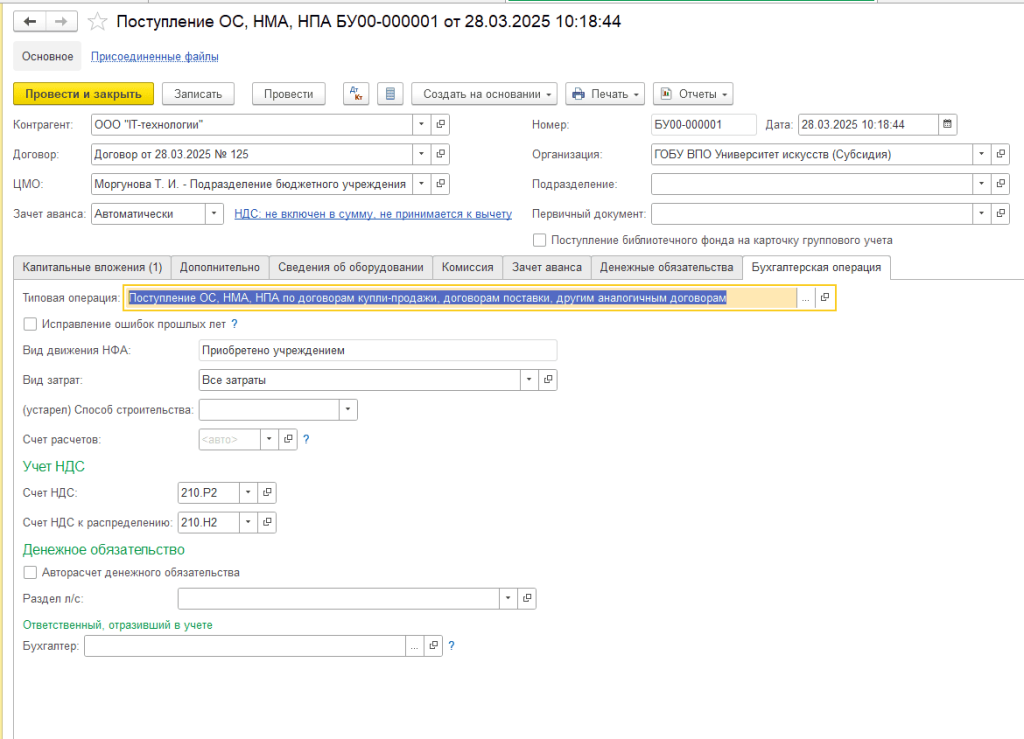The image size is (1024, 739).
Task: Expand the Создать на основании menu
Action: point(484,94)
